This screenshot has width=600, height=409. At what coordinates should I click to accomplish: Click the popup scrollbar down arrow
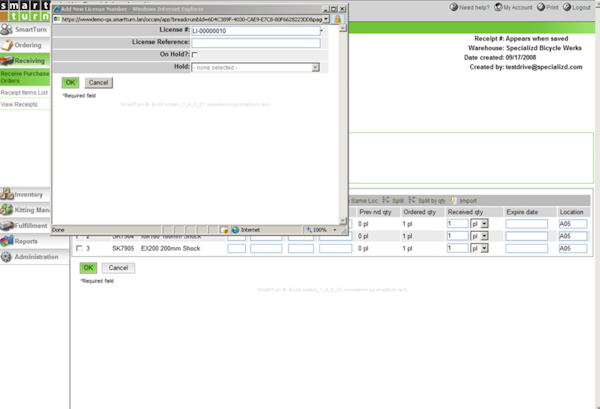tap(343, 221)
